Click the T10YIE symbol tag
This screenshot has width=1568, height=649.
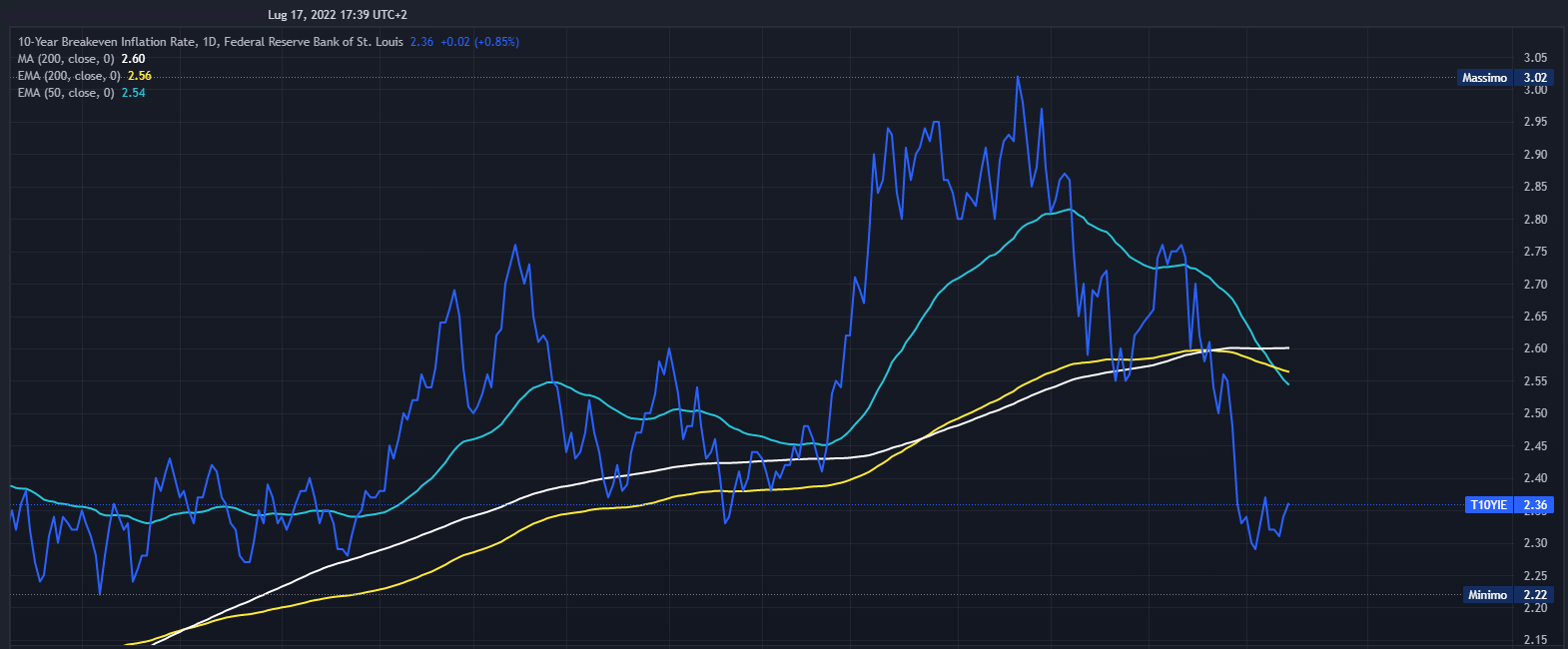1487,505
